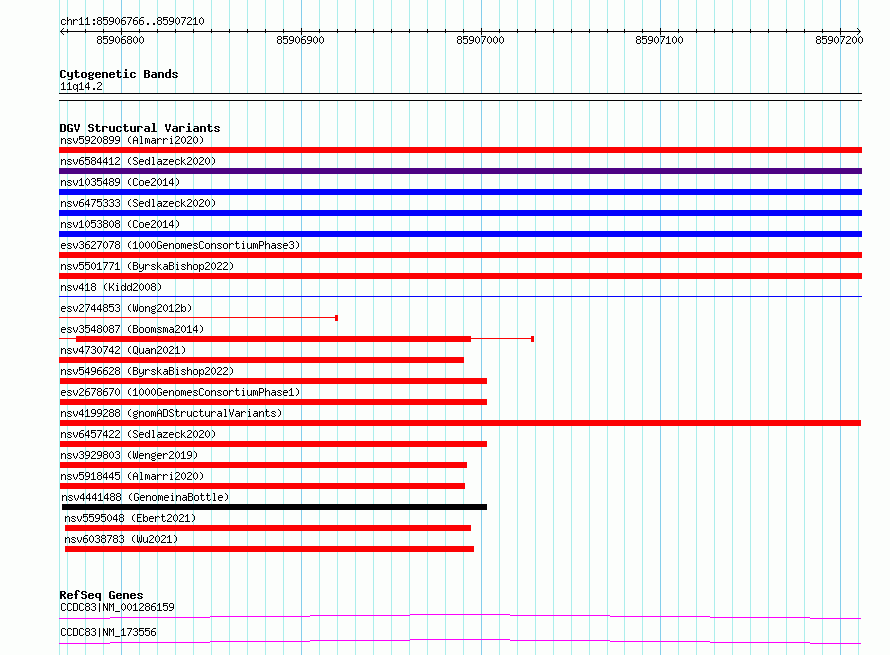This screenshot has height=655, width=890.
Task: Click the 85907000 ruler position
Action: click(480, 40)
